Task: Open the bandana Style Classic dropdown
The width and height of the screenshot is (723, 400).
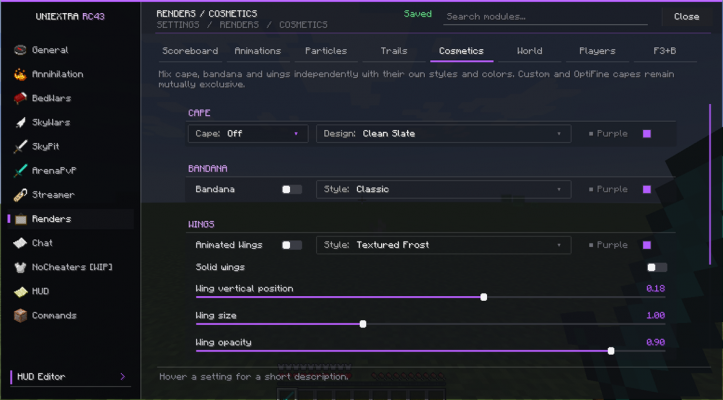Action: [444, 189]
